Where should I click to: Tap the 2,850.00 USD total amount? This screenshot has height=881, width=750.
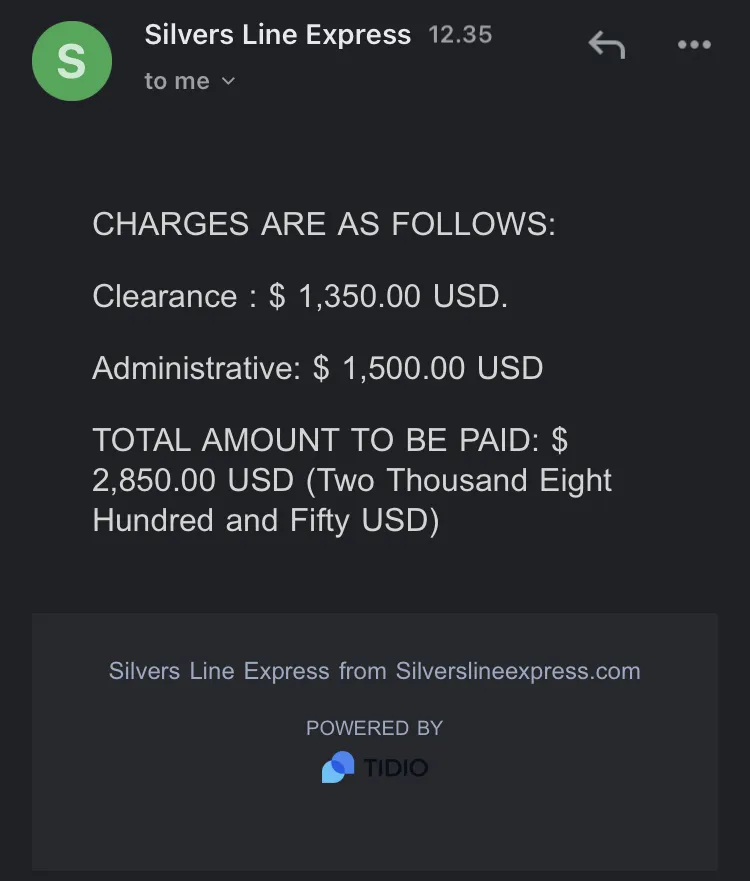[193, 480]
